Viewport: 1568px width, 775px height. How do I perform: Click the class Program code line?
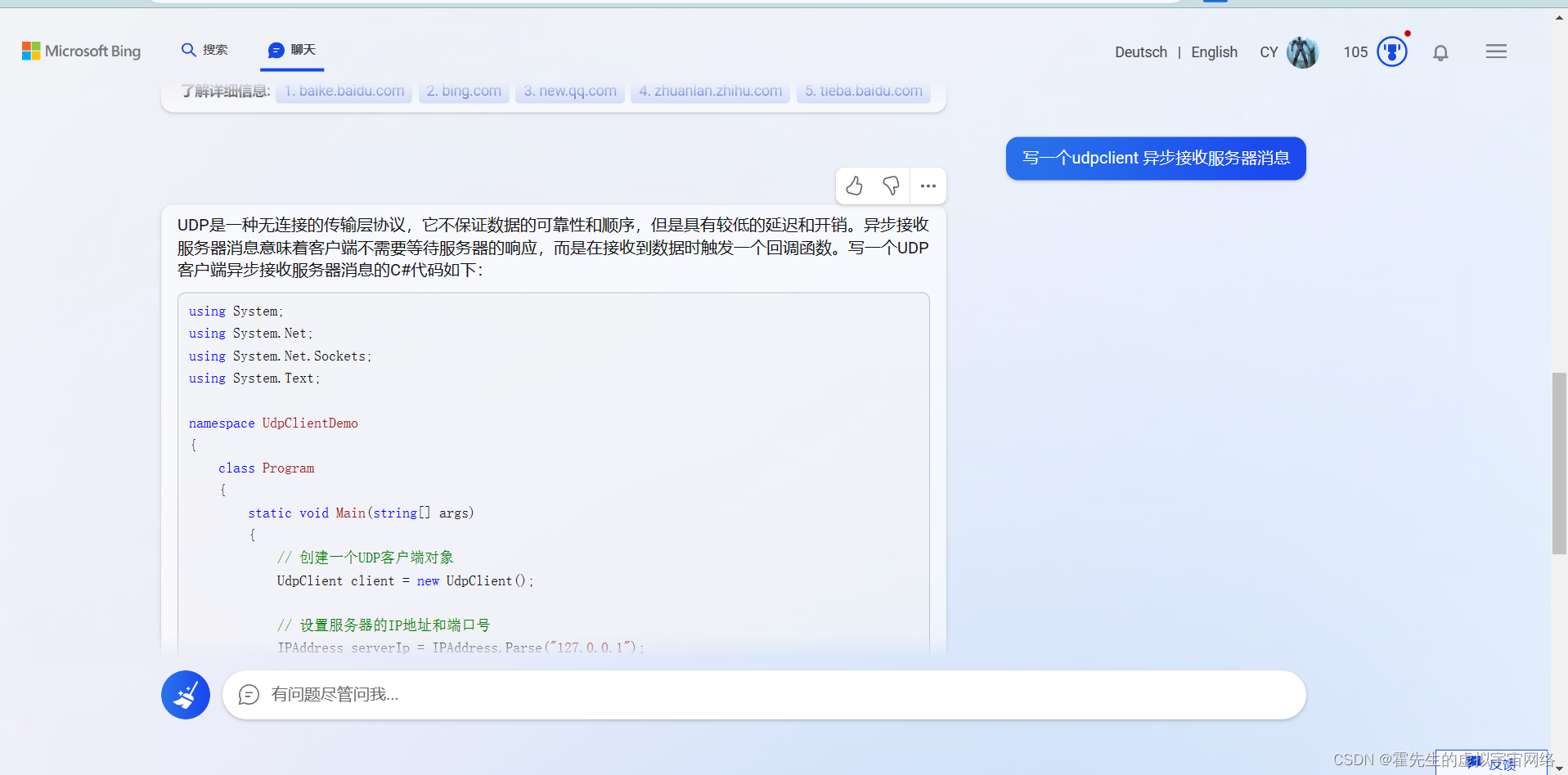266,468
